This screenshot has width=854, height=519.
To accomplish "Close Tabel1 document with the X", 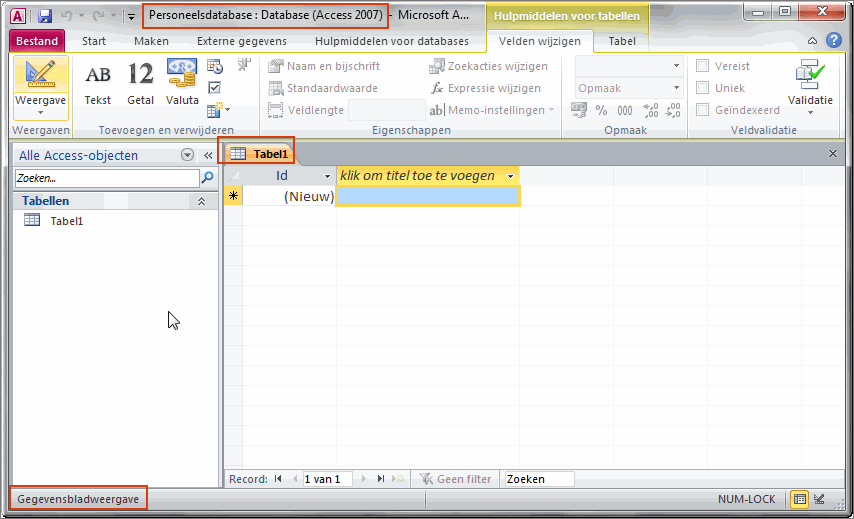I will click(x=833, y=154).
